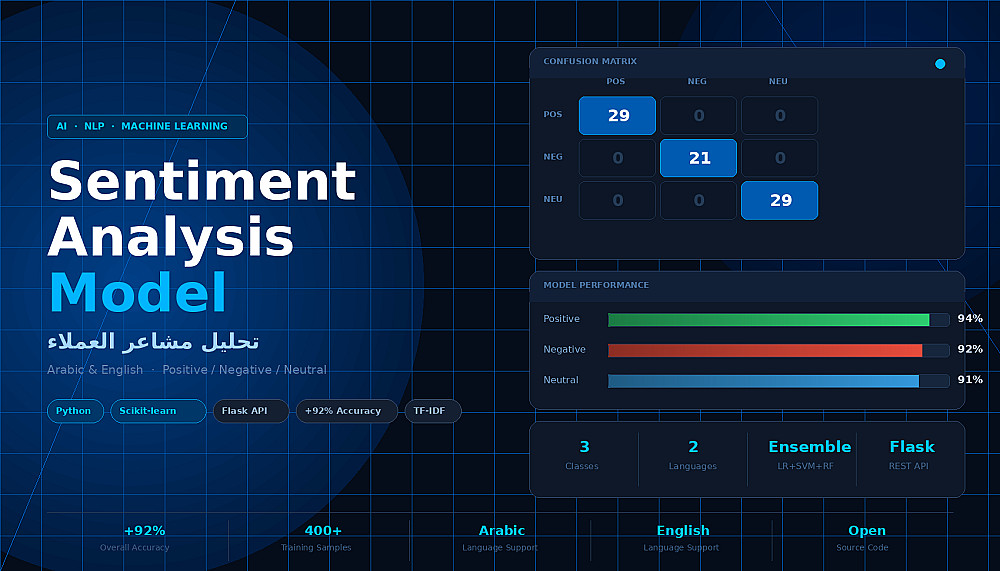Click the POS row, NEU column zero cell
Screen dimensions: 1000x571
click(779, 115)
